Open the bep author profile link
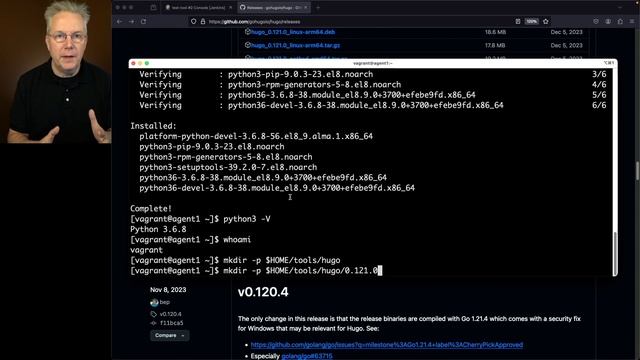This screenshot has height=360, width=640. [164, 302]
